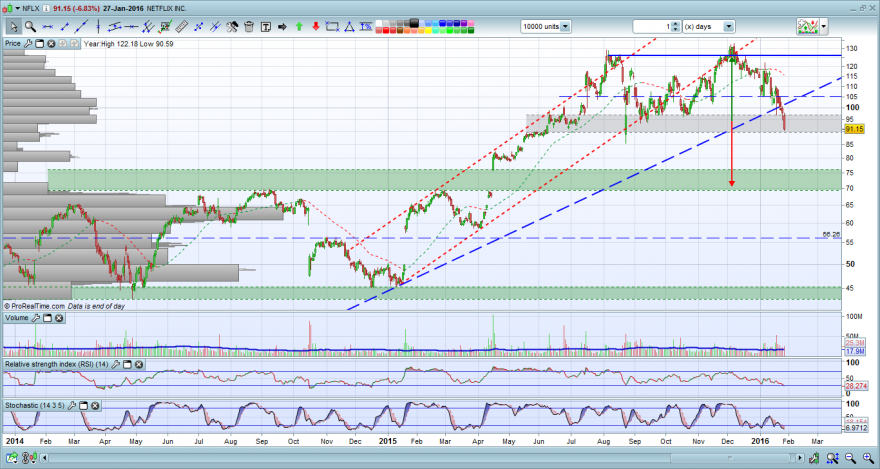The height and width of the screenshot is (469, 880).
Task: Increase the timeframe period stepper
Action: pyautogui.click(x=676, y=24)
